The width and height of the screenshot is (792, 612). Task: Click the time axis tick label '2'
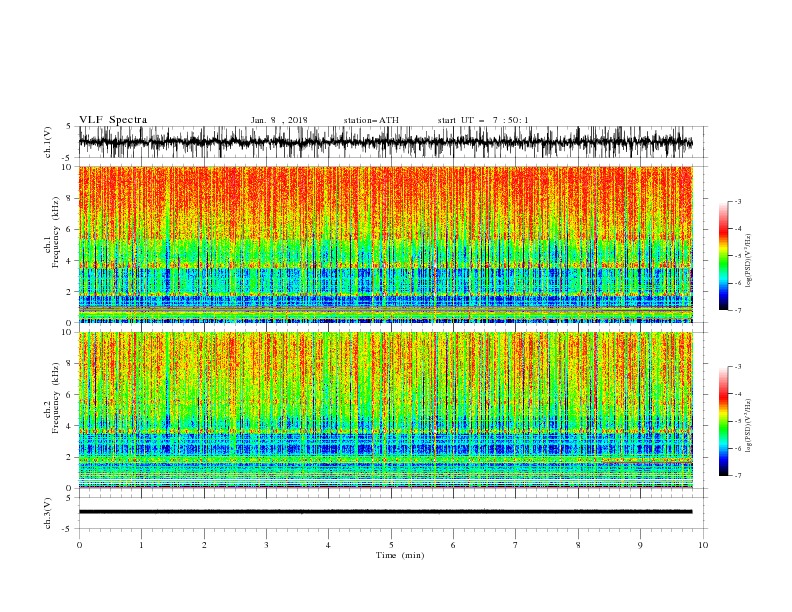click(204, 545)
